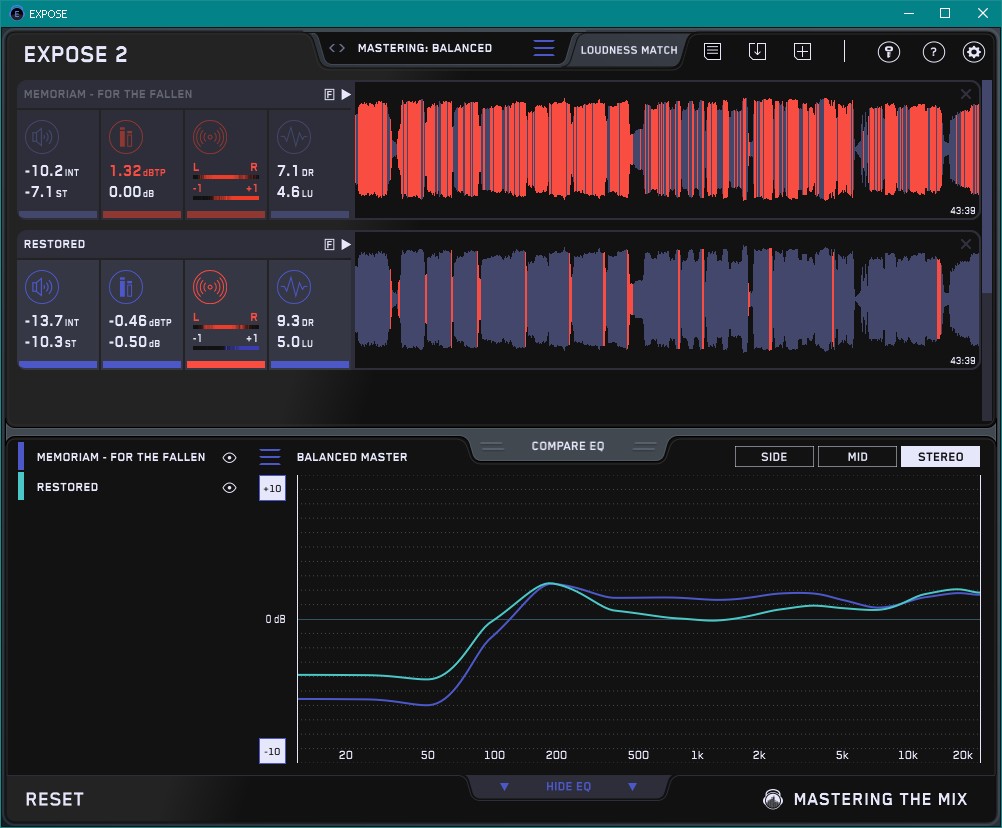Viewport: 1002px width, 828px height.
Task: Play the Restored track
Action: click(346, 244)
